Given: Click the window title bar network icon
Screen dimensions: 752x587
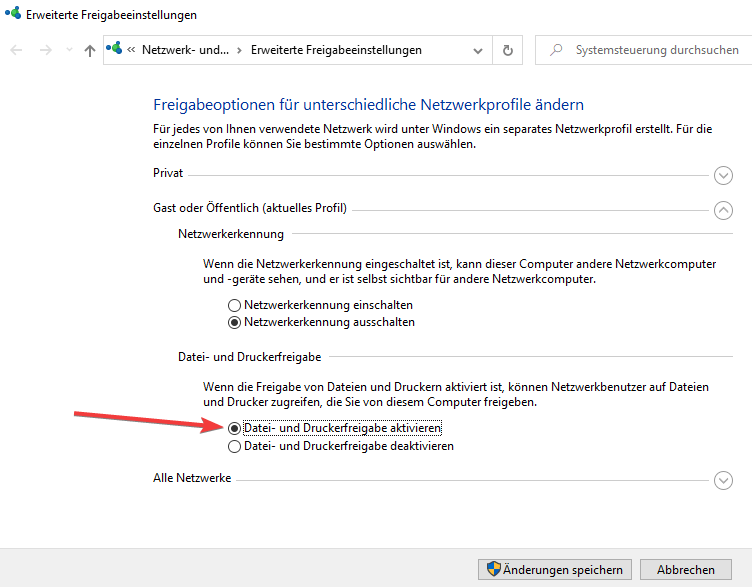Looking at the screenshot, I should tap(13, 13).
